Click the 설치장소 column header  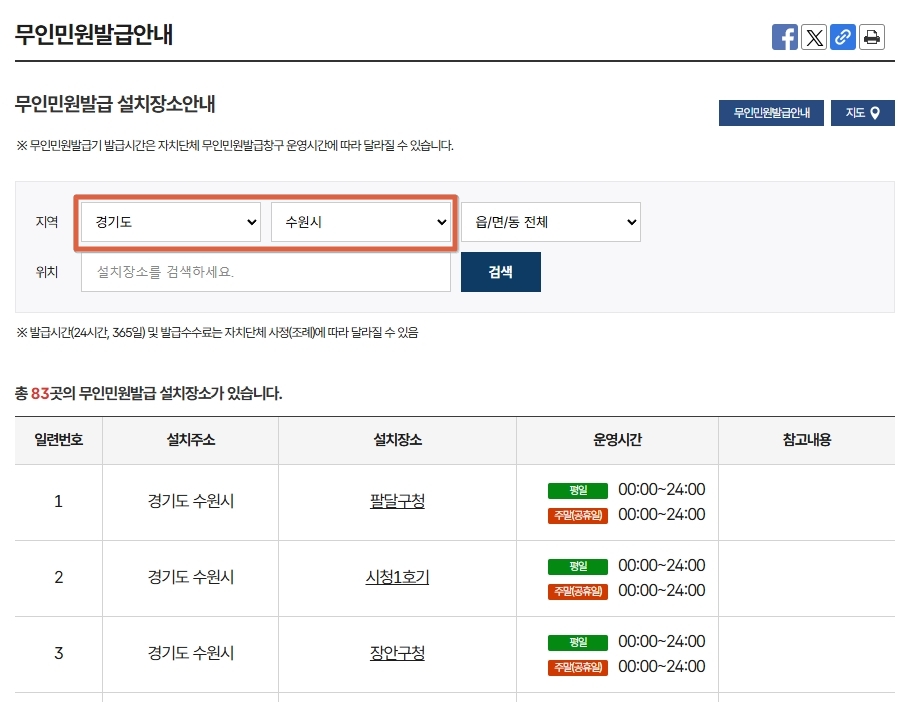[396, 440]
